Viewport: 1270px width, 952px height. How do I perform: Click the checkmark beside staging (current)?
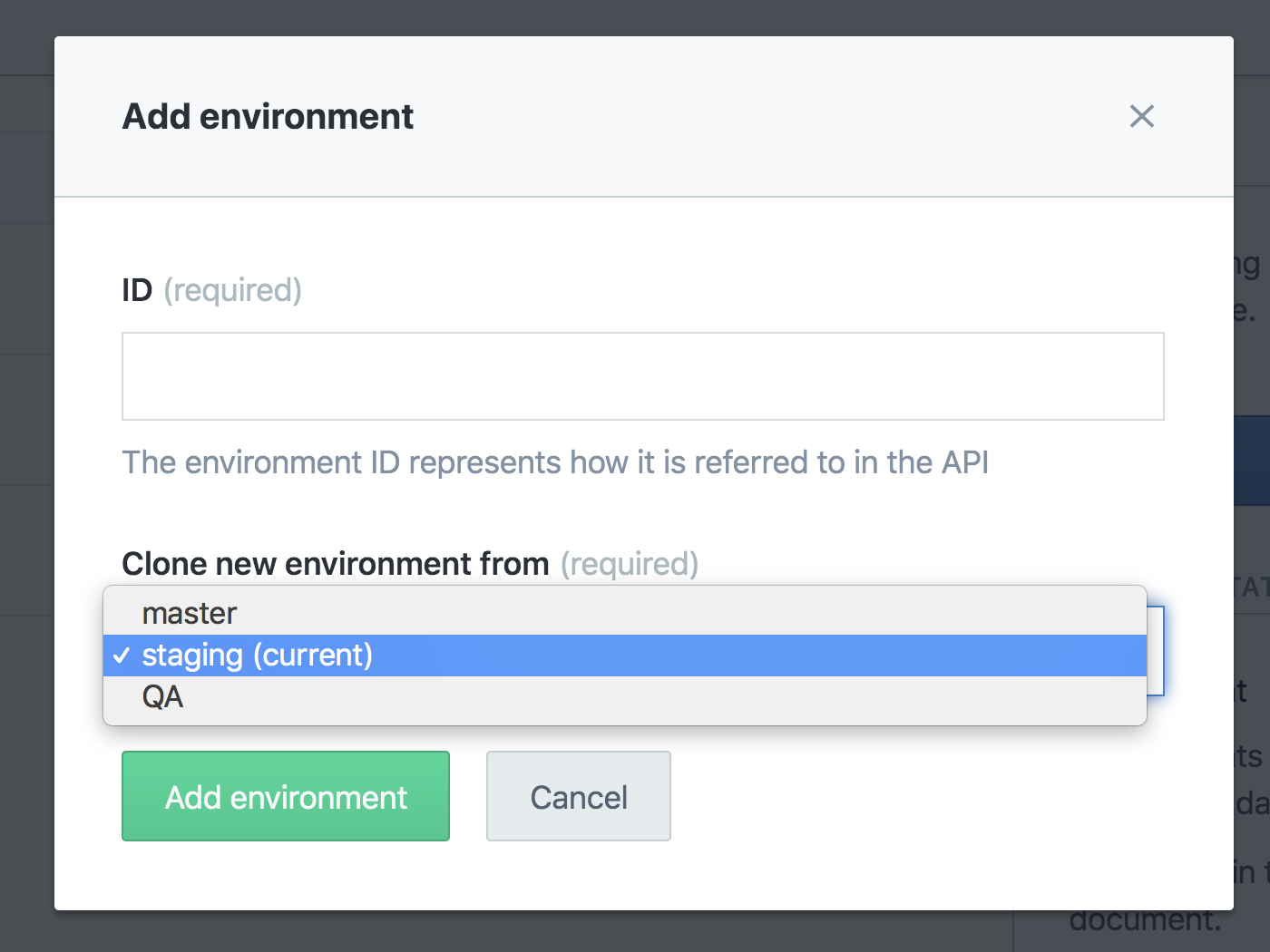click(x=122, y=656)
